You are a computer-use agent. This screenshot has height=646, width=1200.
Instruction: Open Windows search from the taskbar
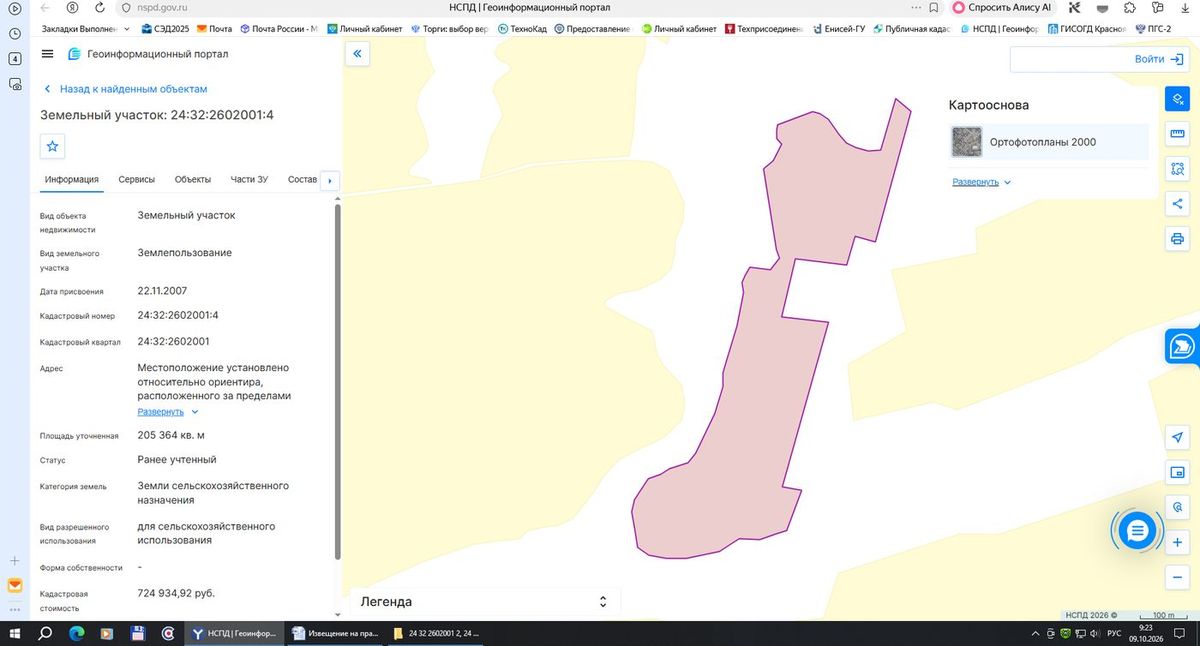coord(45,633)
